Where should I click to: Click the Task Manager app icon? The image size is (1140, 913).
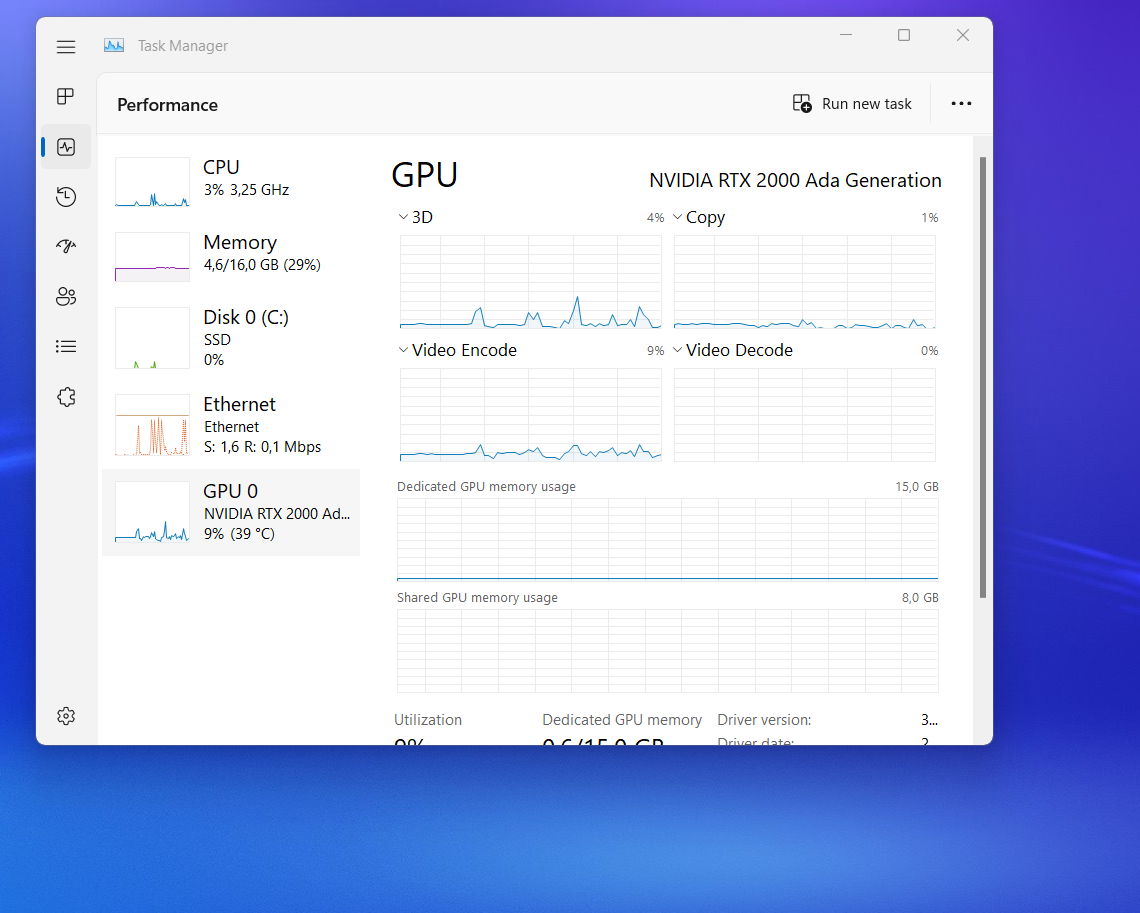click(114, 46)
